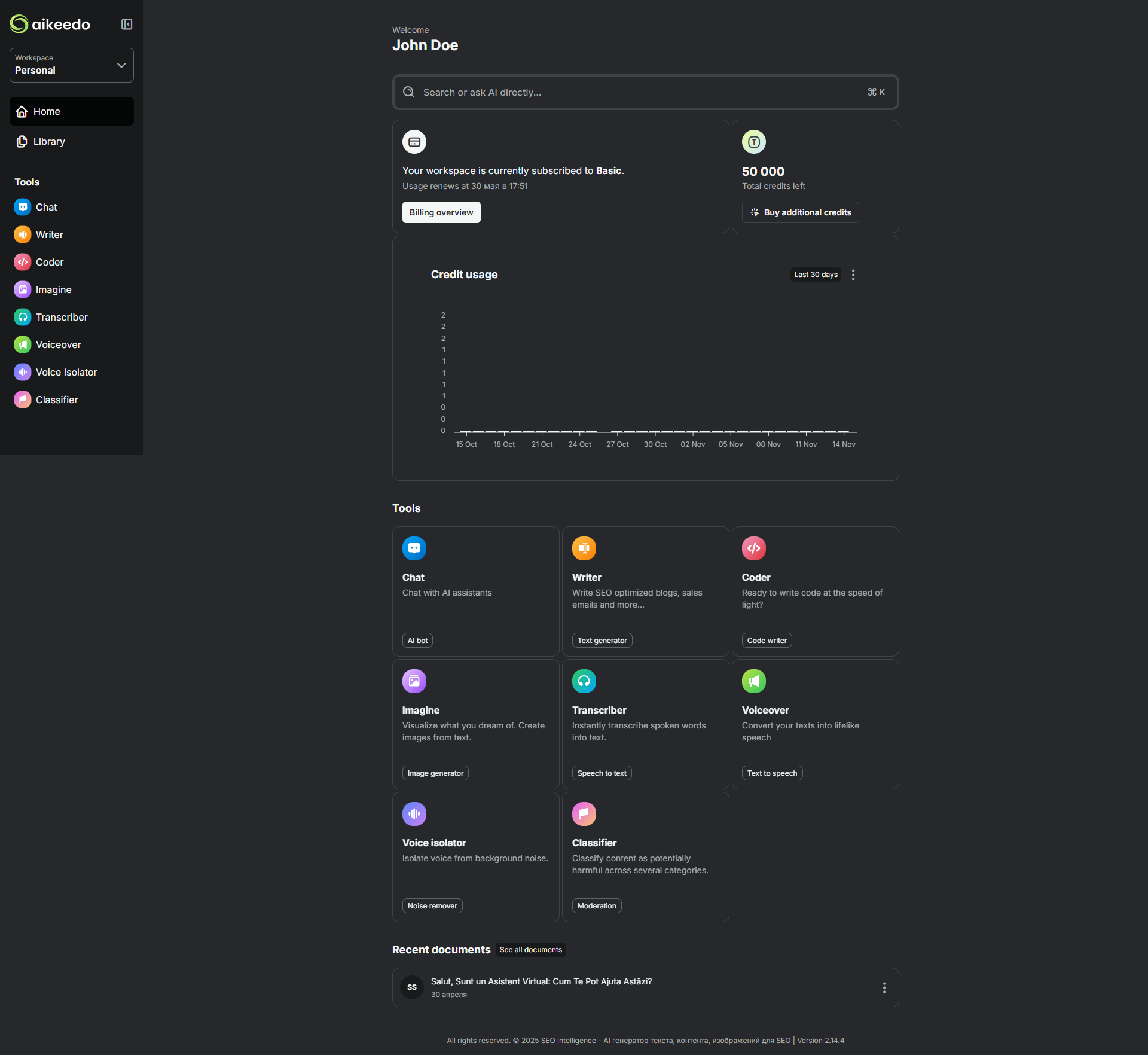
Task: Go to Library menu item
Action: [49, 142]
